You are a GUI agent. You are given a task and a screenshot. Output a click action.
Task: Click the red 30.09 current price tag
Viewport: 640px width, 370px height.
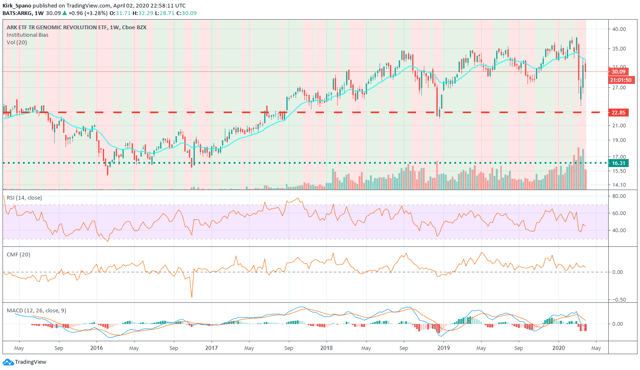pyautogui.click(x=618, y=71)
